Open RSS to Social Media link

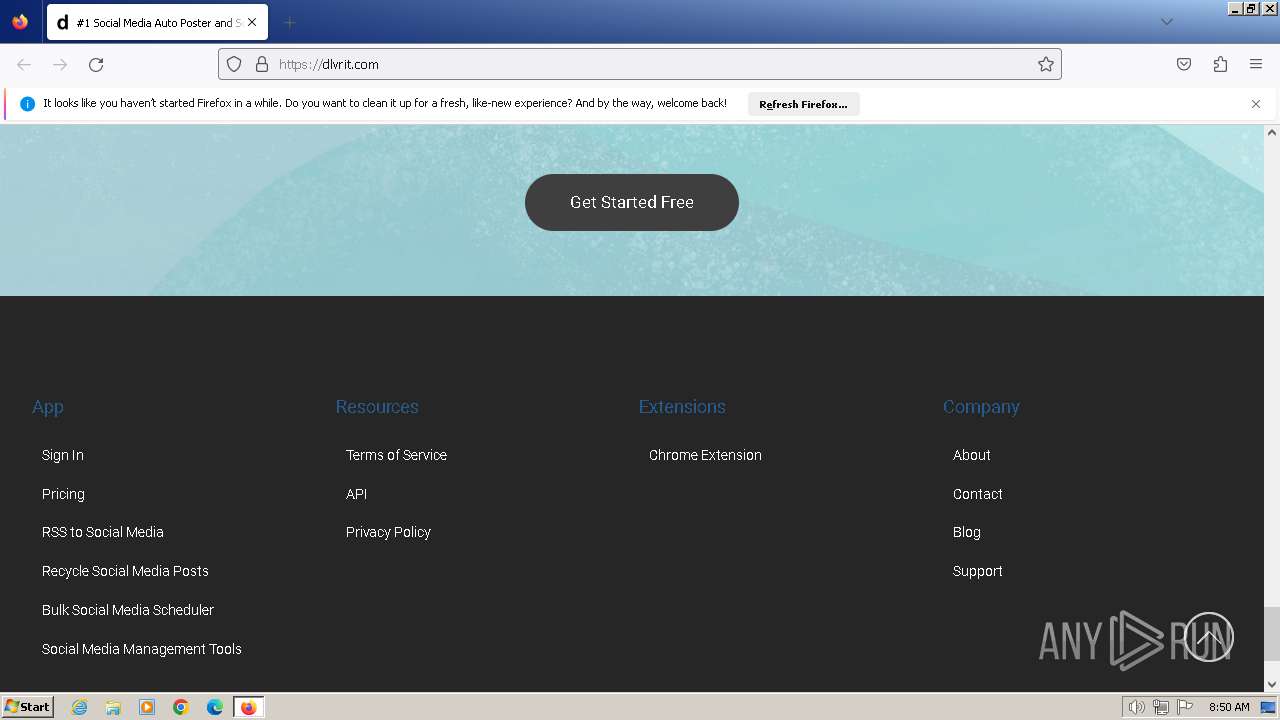point(103,532)
